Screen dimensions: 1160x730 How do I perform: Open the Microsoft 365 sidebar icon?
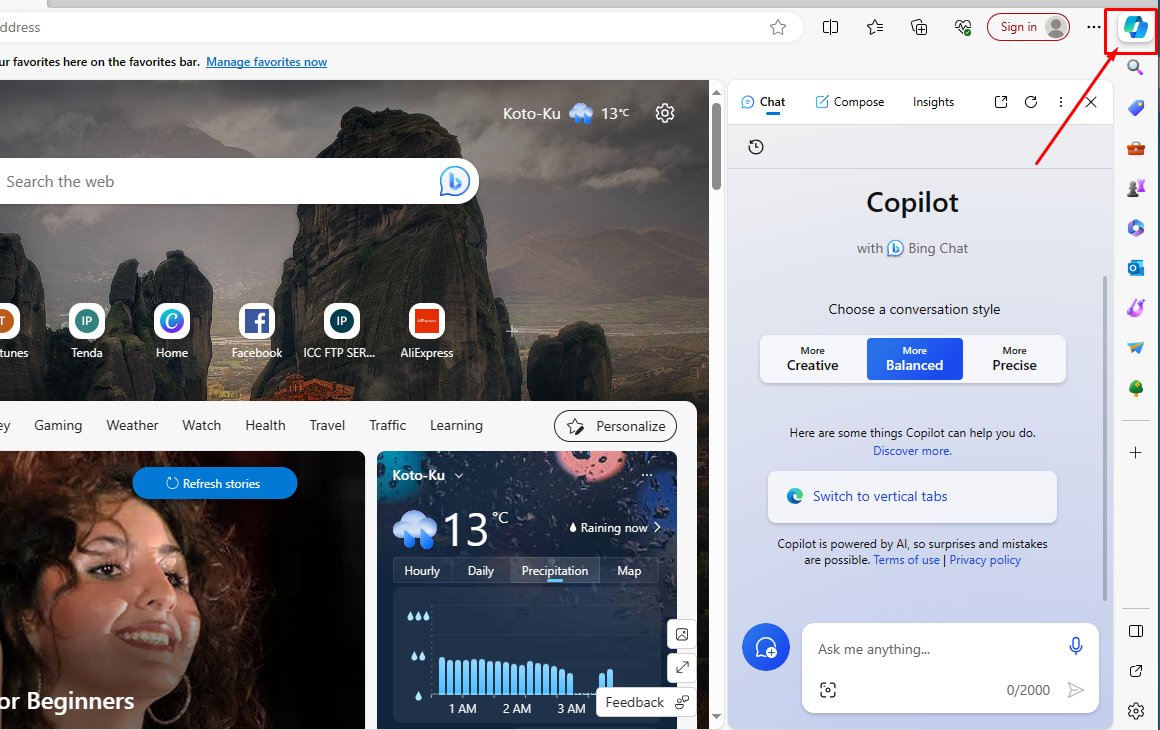click(x=1135, y=228)
